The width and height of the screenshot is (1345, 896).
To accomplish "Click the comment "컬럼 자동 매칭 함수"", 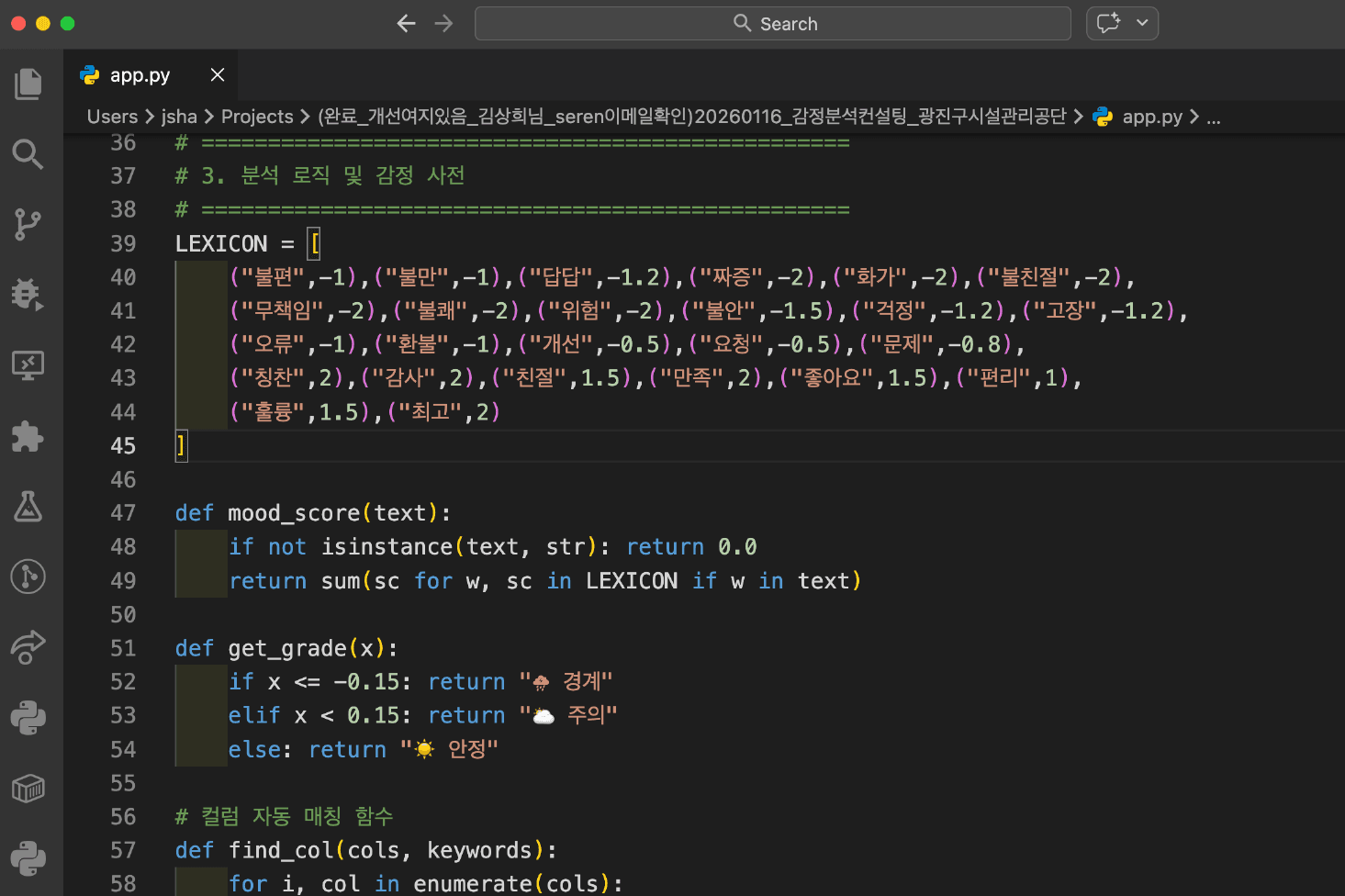I will tap(297, 817).
